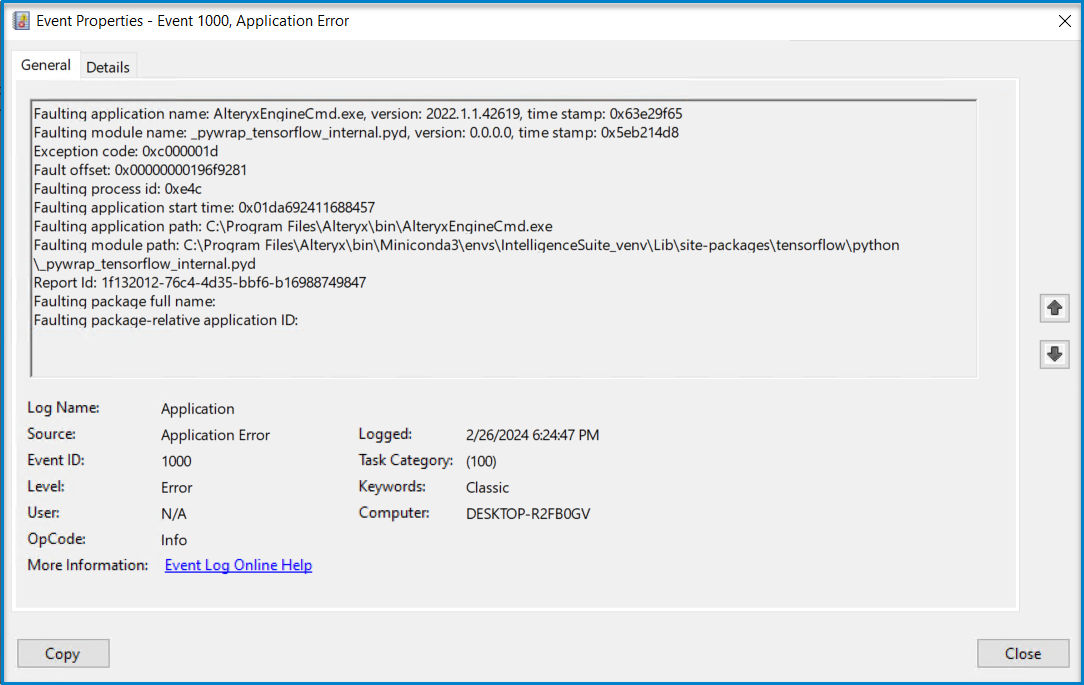The image size is (1084, 685).
Task: Close the Event Properties dialog with X
Action: click(x=1065, y=21)
